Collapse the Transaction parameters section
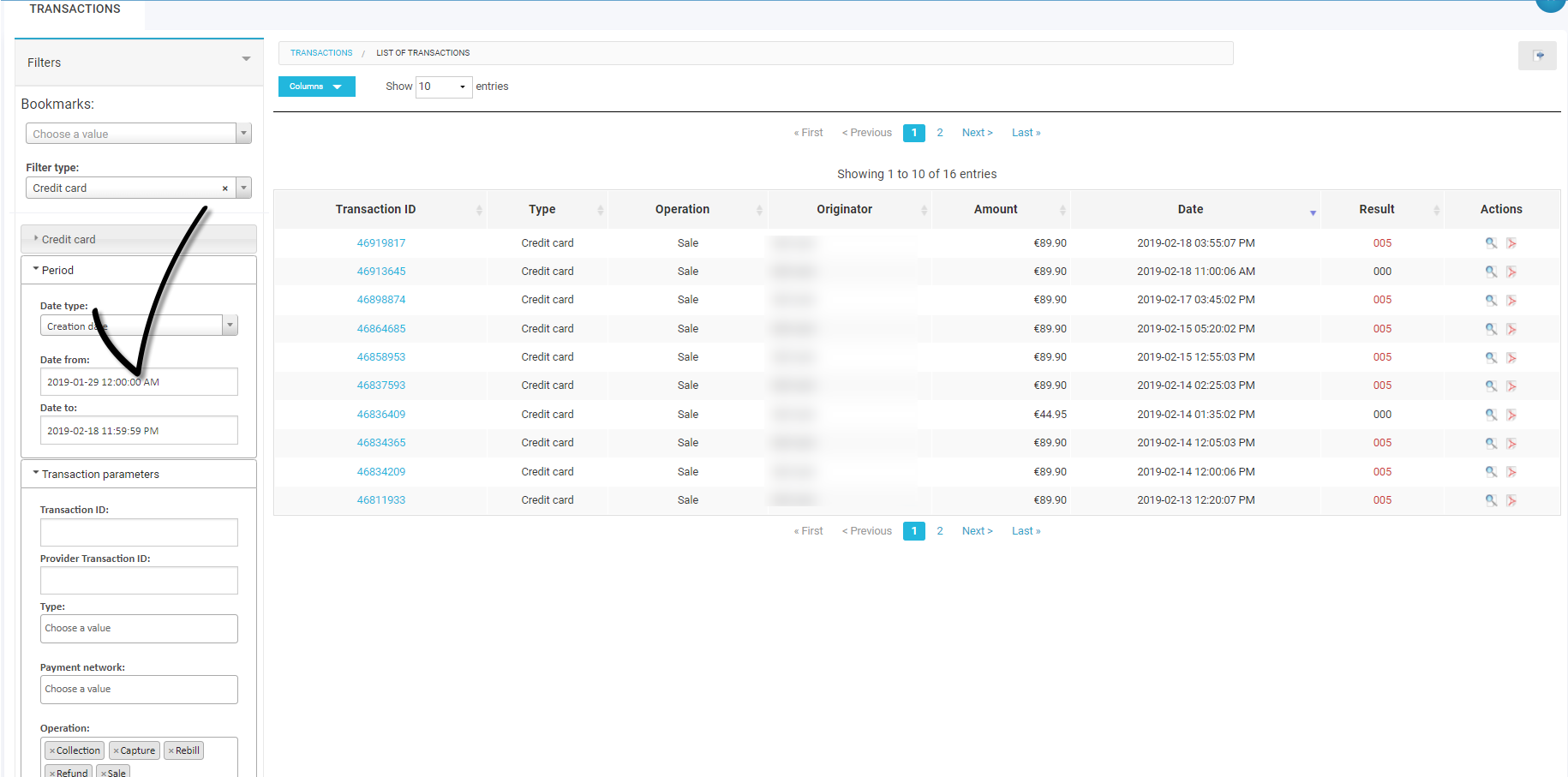The height and width of the screenshot is (777, 1568). [139, 474]
